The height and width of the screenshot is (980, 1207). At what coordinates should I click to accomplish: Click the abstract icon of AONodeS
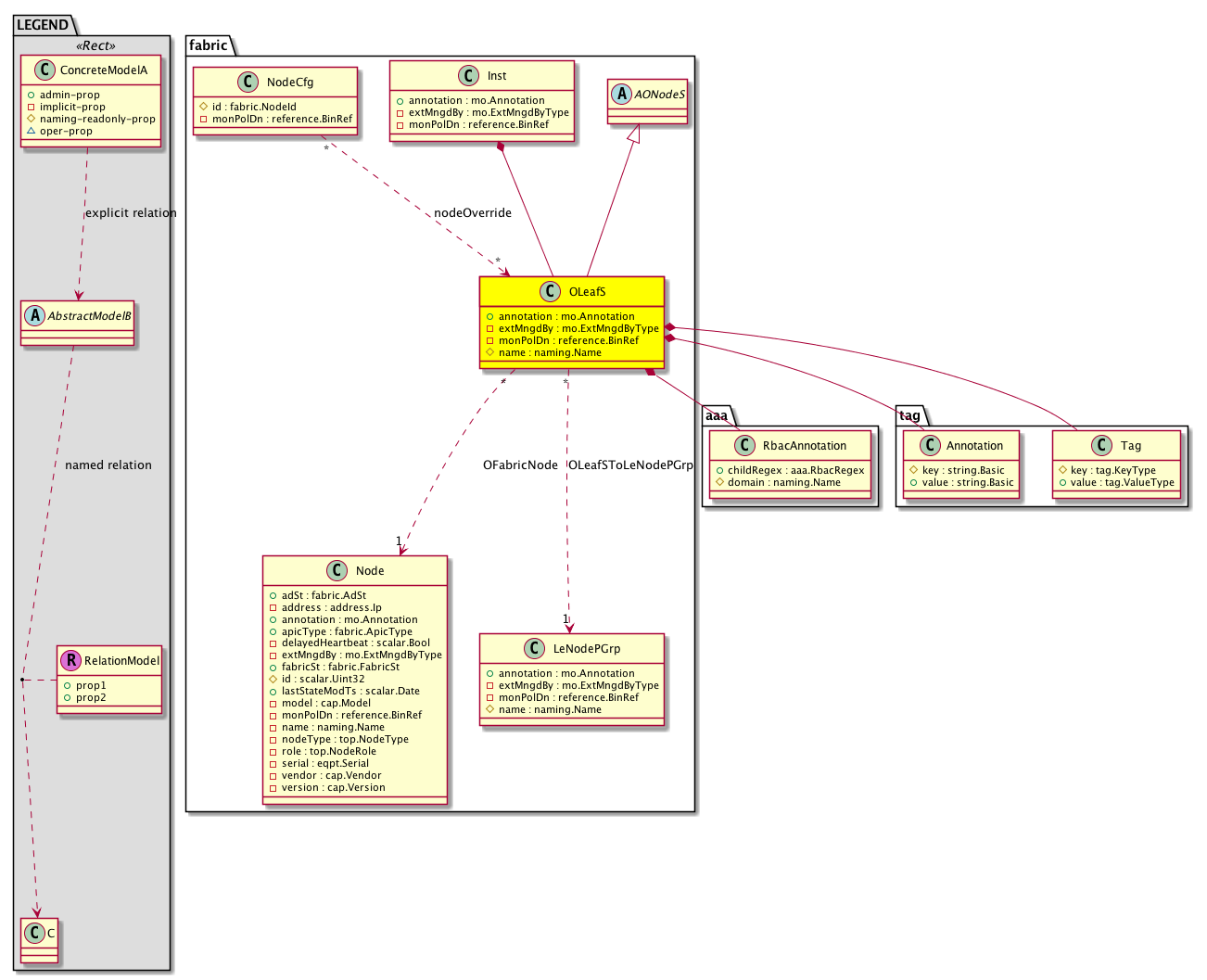pyautogui.click(x=621, y=95)
